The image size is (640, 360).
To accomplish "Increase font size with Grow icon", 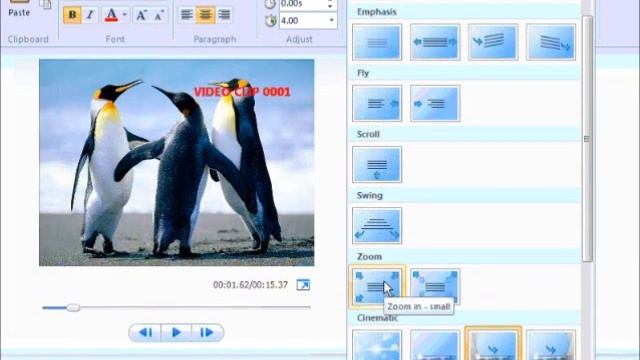I will [141, 15].
